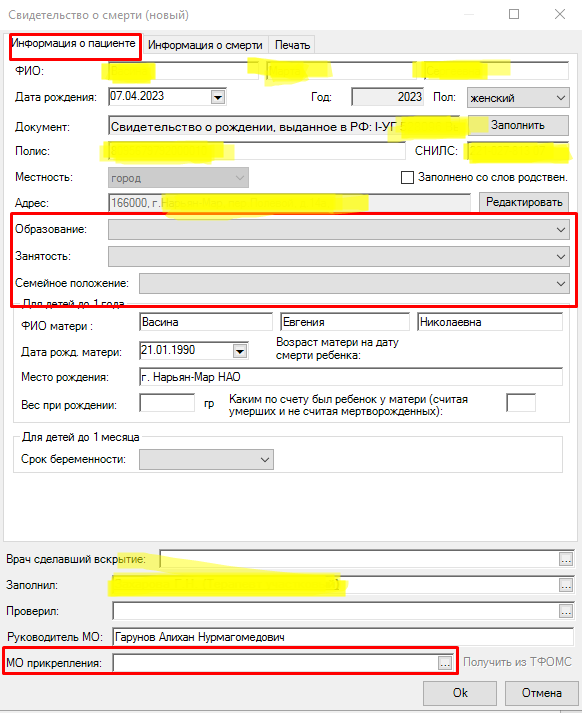Open browse button for МО прикрепления
This screenshot has height=713, width=582.
coord(445,663)
